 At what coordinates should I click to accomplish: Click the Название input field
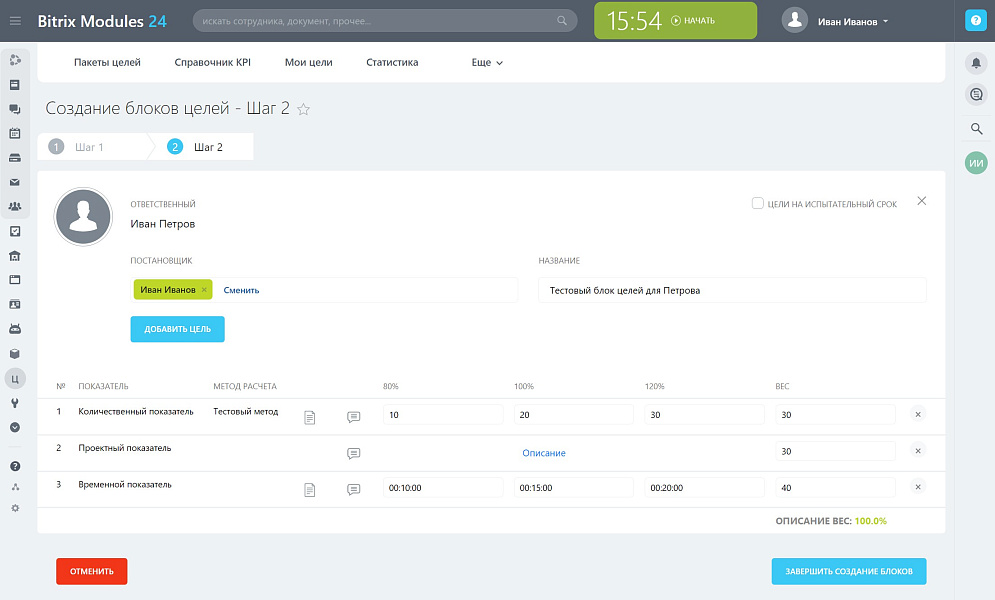(732, 290)
